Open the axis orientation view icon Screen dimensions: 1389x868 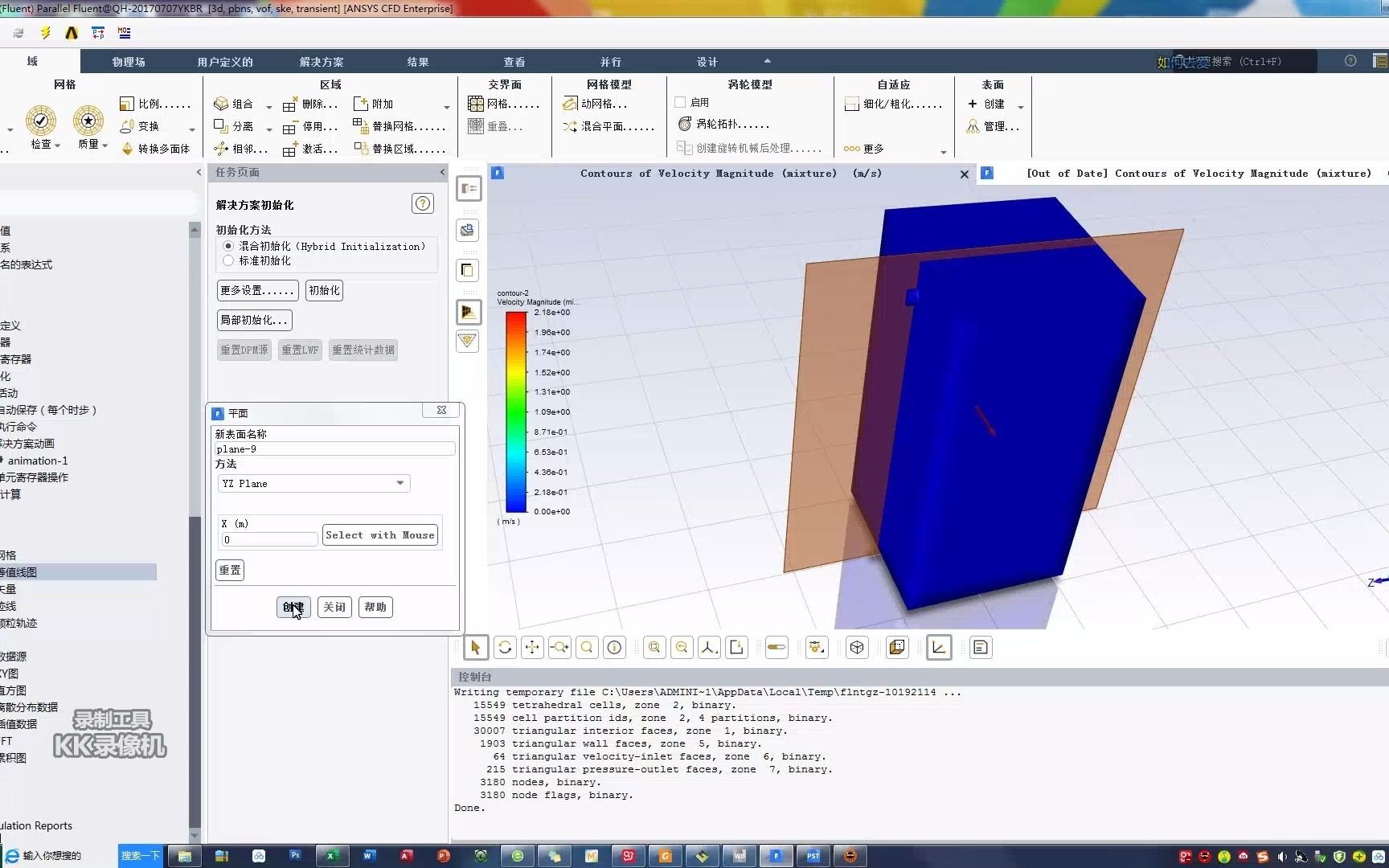coord(709,648)
